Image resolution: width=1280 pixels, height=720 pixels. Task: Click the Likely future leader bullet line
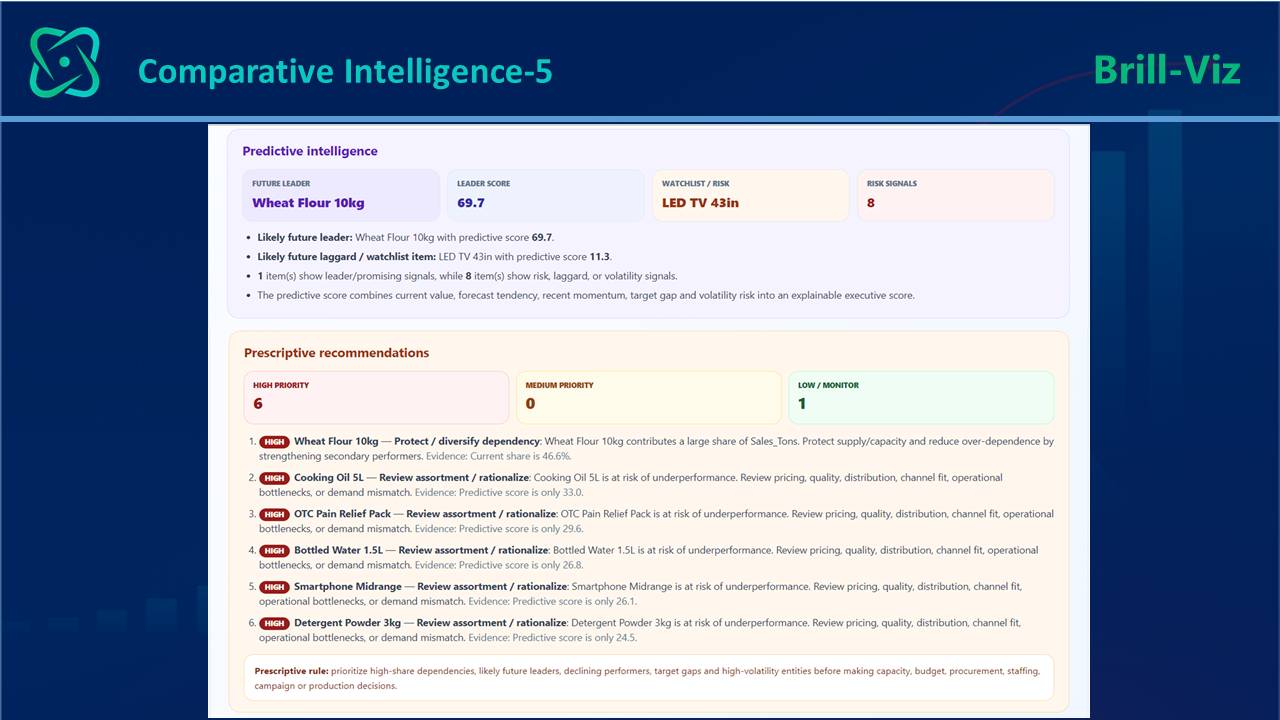click(x=405, y=238)
